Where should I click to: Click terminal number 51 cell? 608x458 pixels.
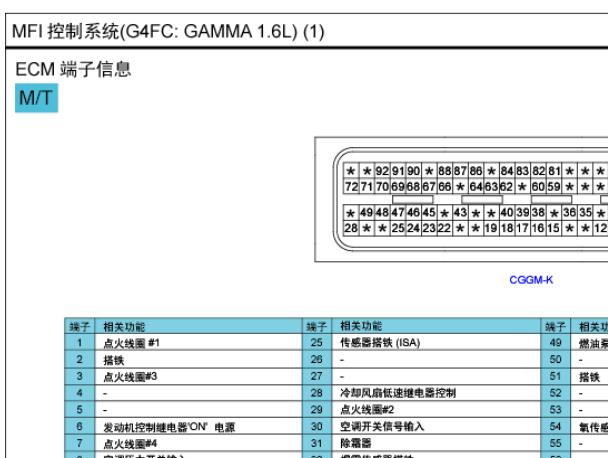555,376
